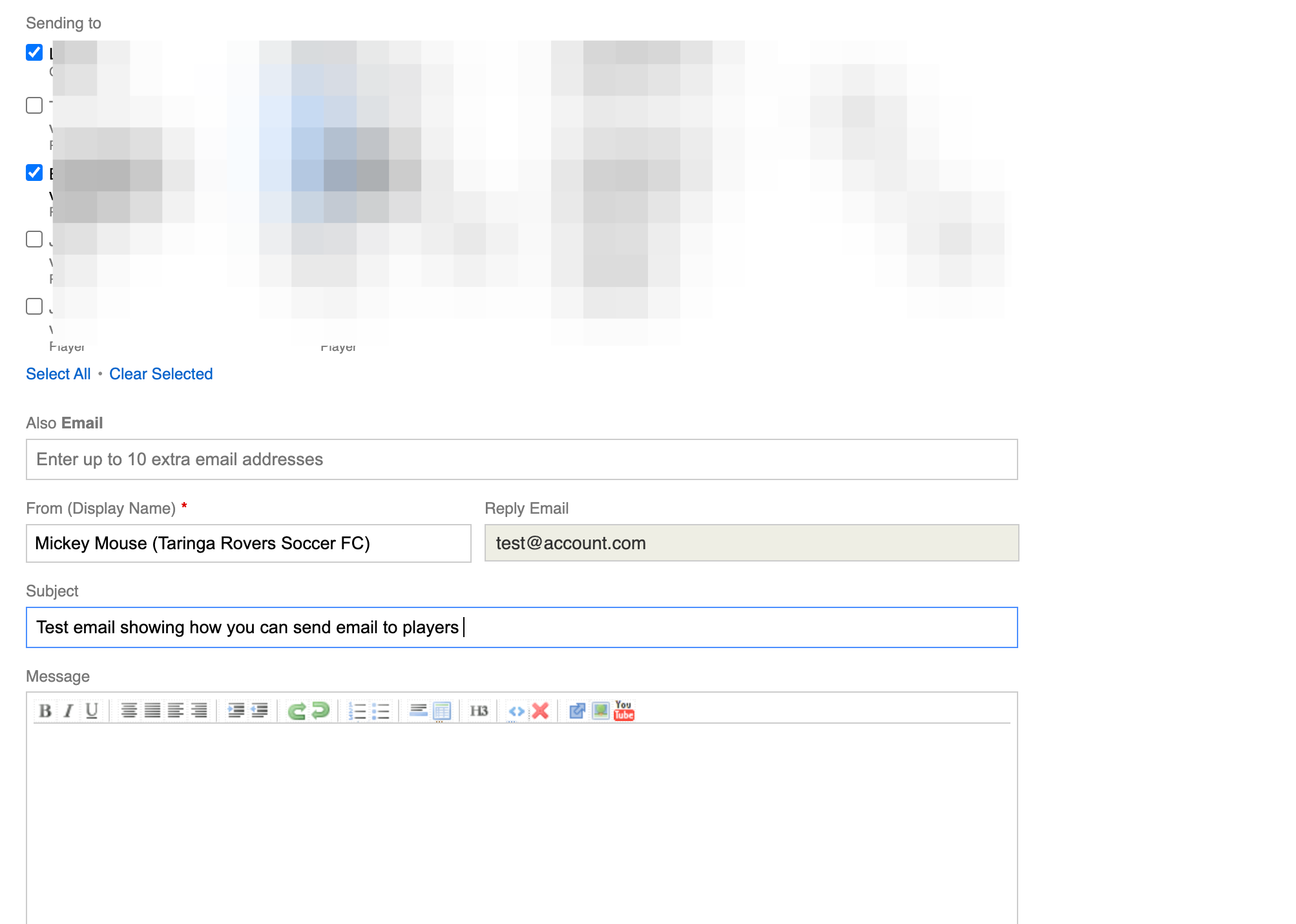Check the fifth recipient checkbox
The height and width of the screenshot is (924, 1296).
34,306
